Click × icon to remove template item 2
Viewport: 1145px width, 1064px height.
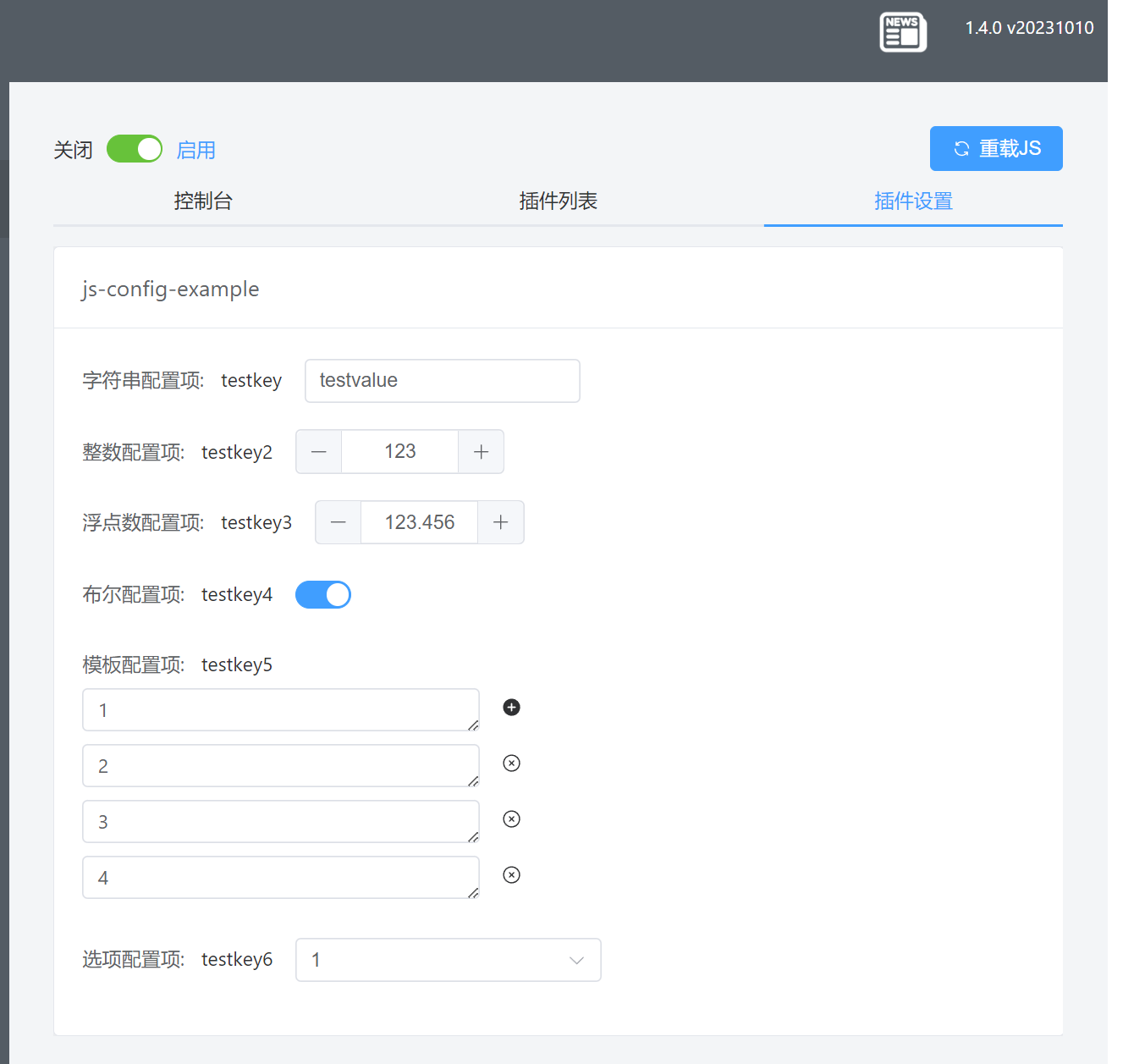click(511, 763)
